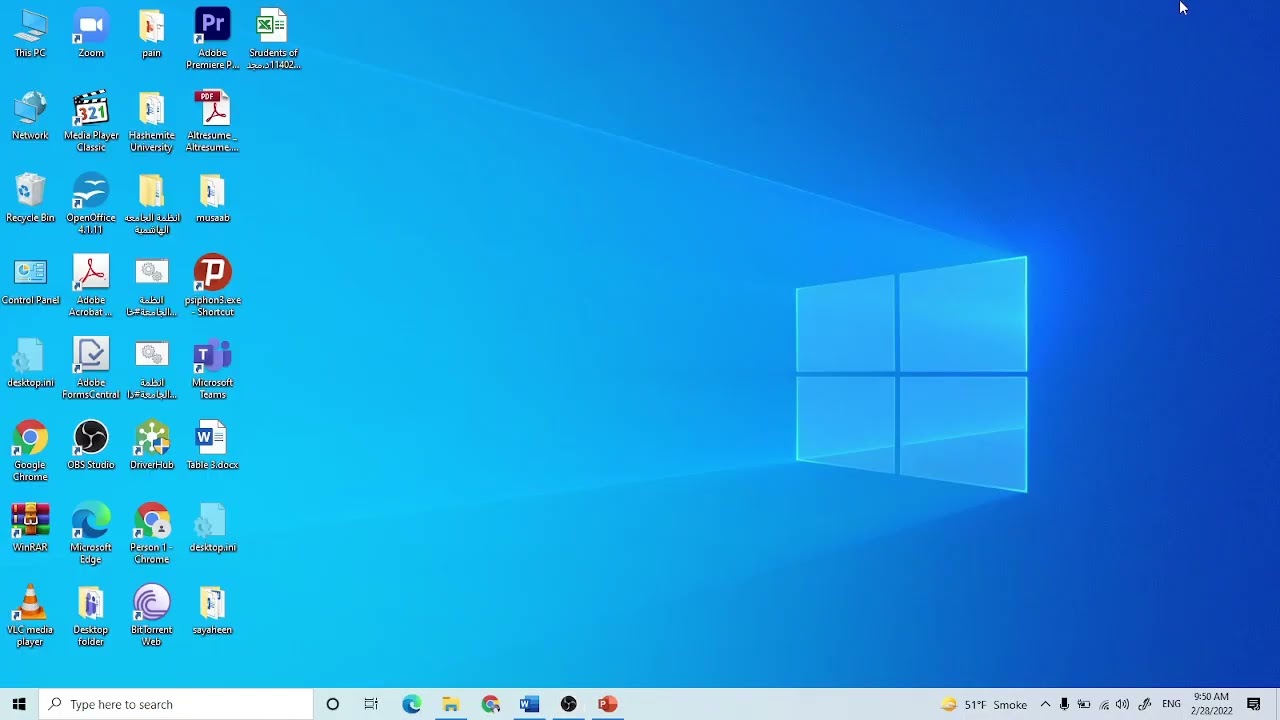Switch to OBS Studio on the taskbar
1280x720 pixels.
[x=568, y=704]
